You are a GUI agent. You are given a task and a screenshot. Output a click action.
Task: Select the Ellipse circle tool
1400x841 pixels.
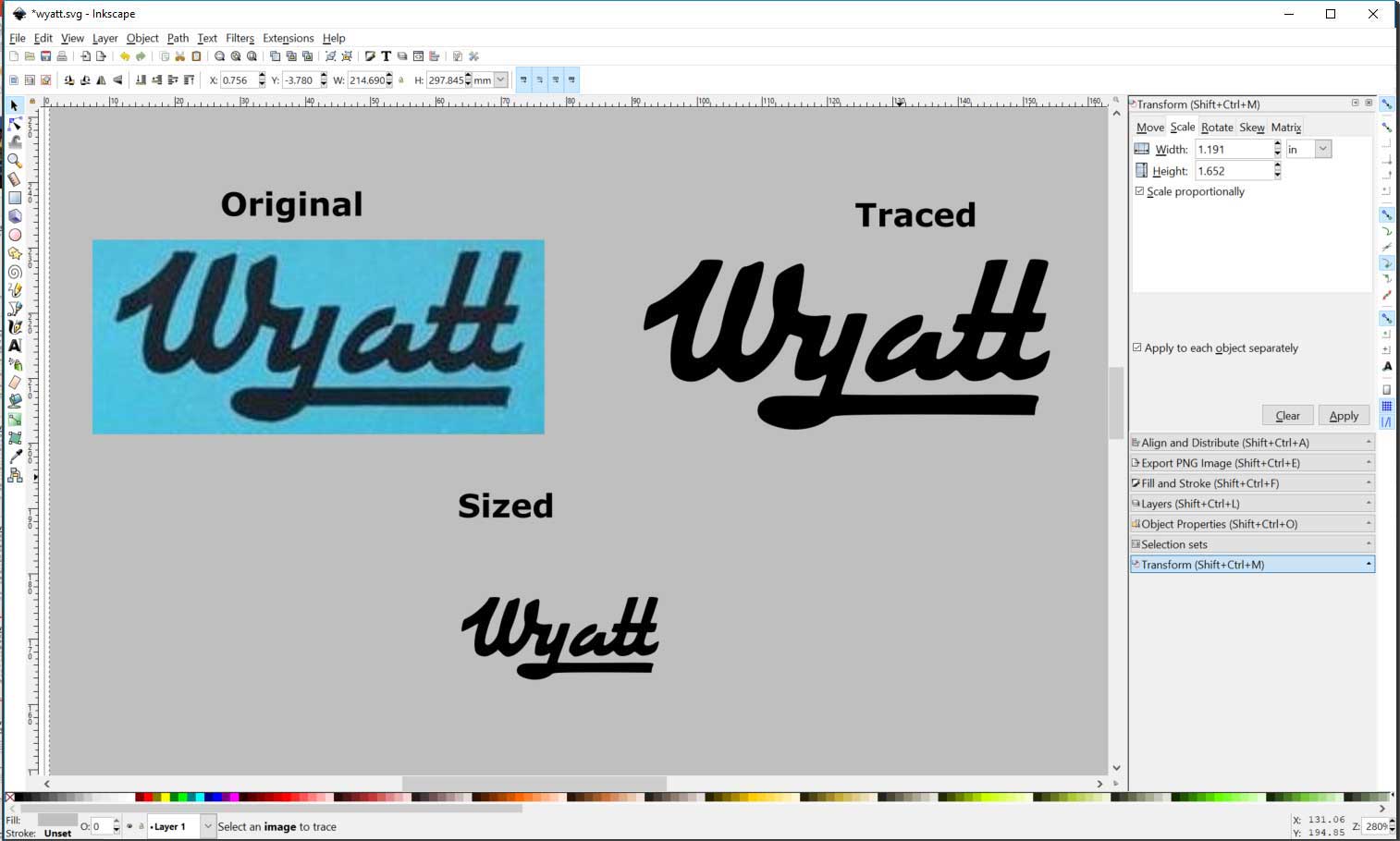point(14,235)
